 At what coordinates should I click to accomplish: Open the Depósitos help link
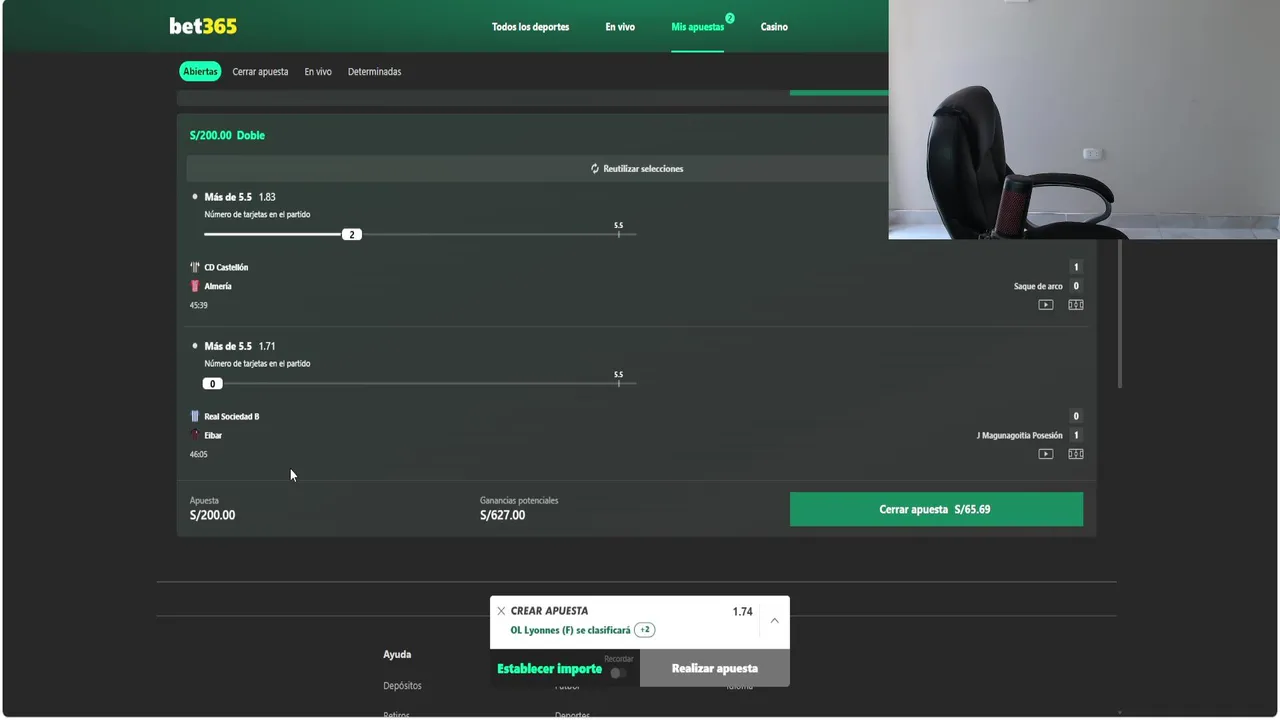tap(402, 686)
